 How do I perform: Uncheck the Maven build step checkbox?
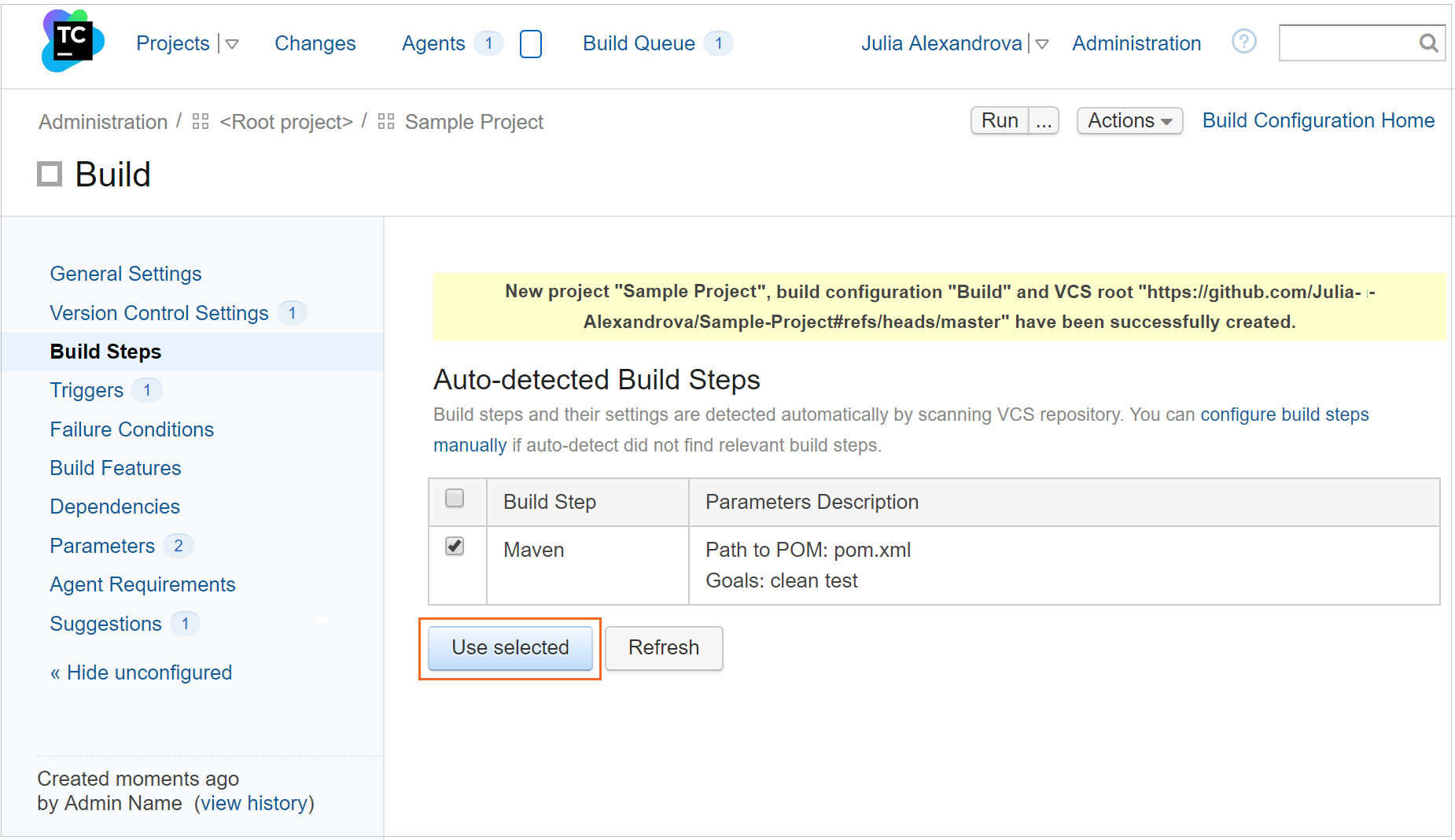click(x=454, y=546)
